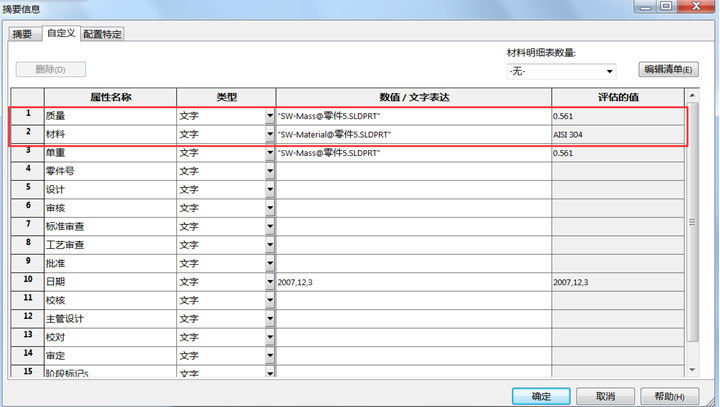Switch to the 配置特定 tab
The height and width of the screenshot is (407, 720).
(x=103, y=34)
